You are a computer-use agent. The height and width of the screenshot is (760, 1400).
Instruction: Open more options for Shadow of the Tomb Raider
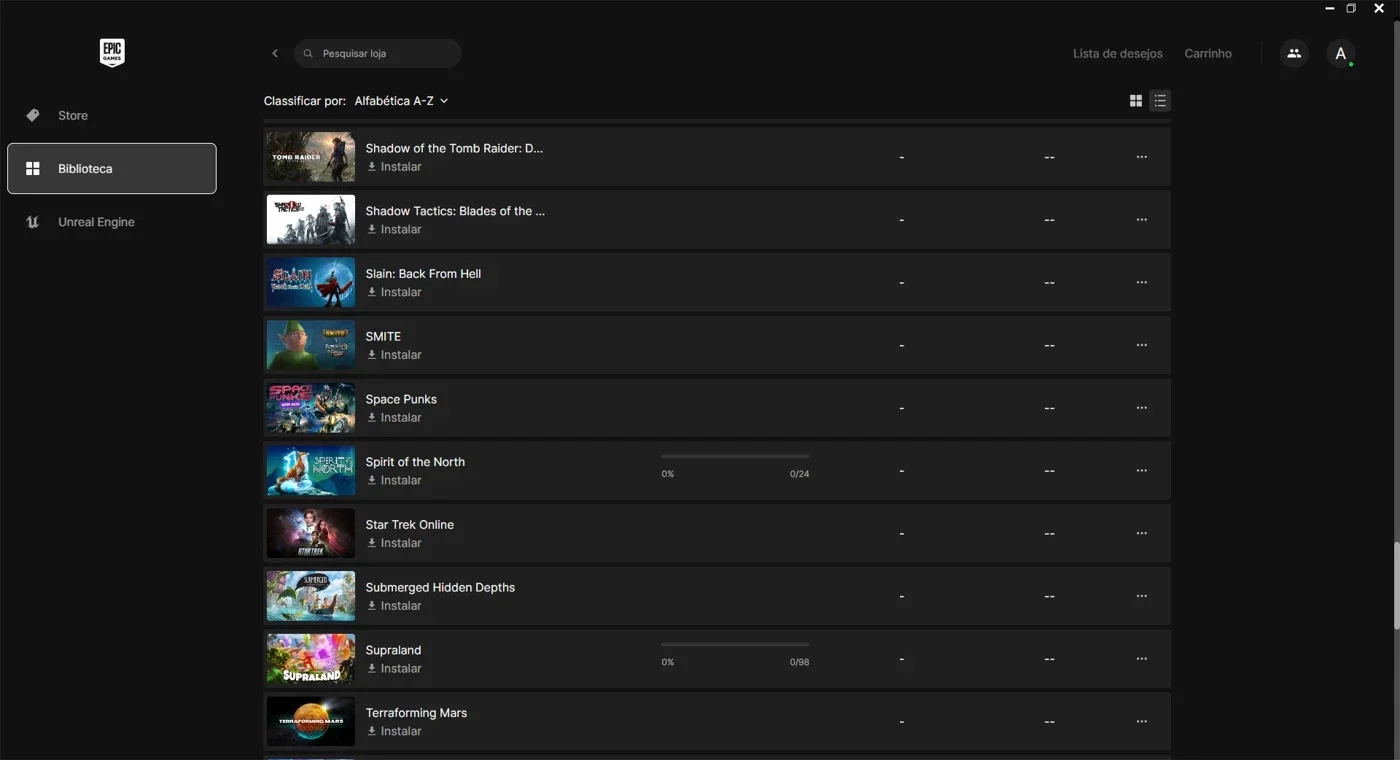pyautogui.click(x=1142, y=157)
